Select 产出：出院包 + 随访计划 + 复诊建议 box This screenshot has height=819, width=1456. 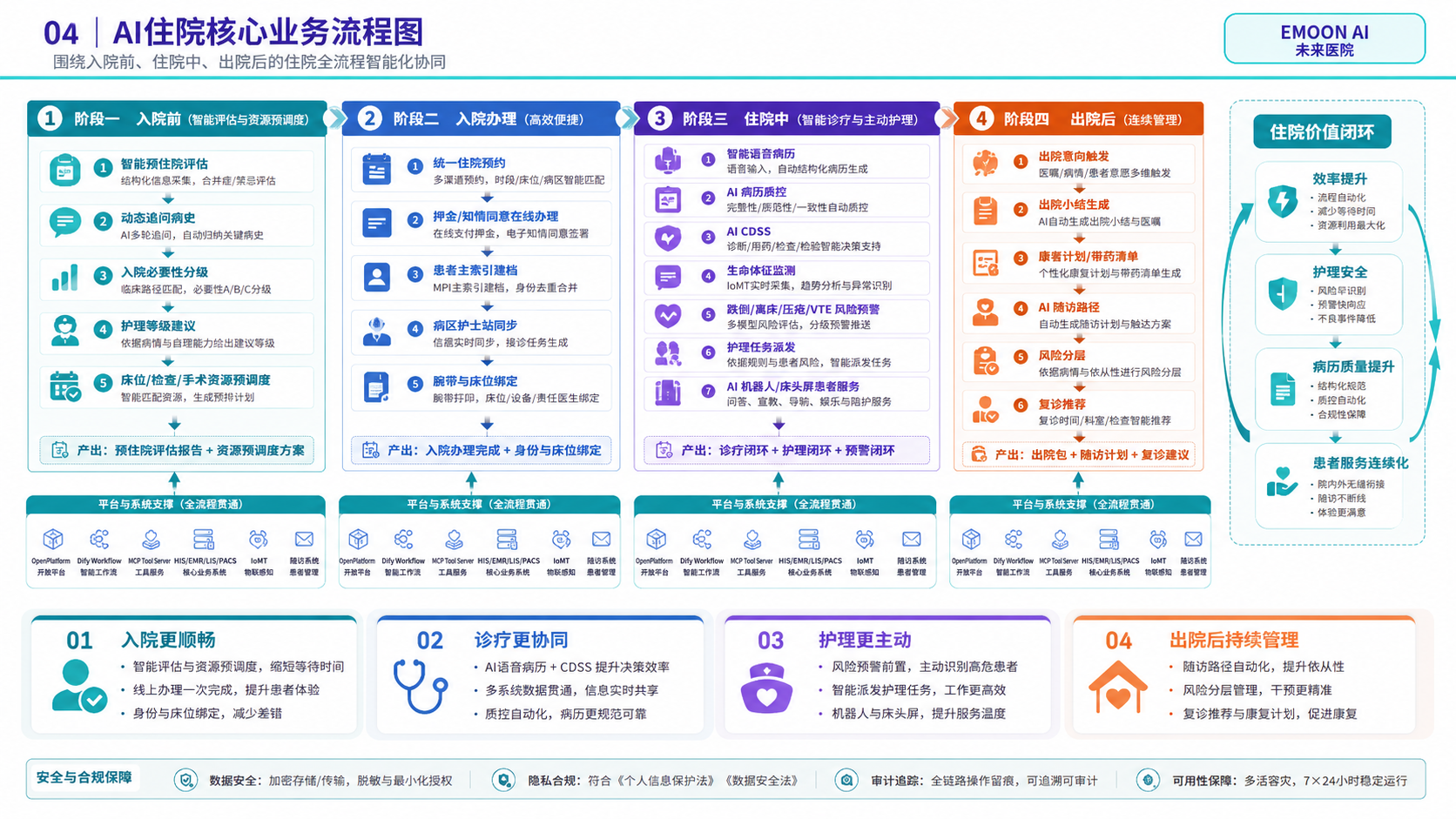tap(1079, 454)
